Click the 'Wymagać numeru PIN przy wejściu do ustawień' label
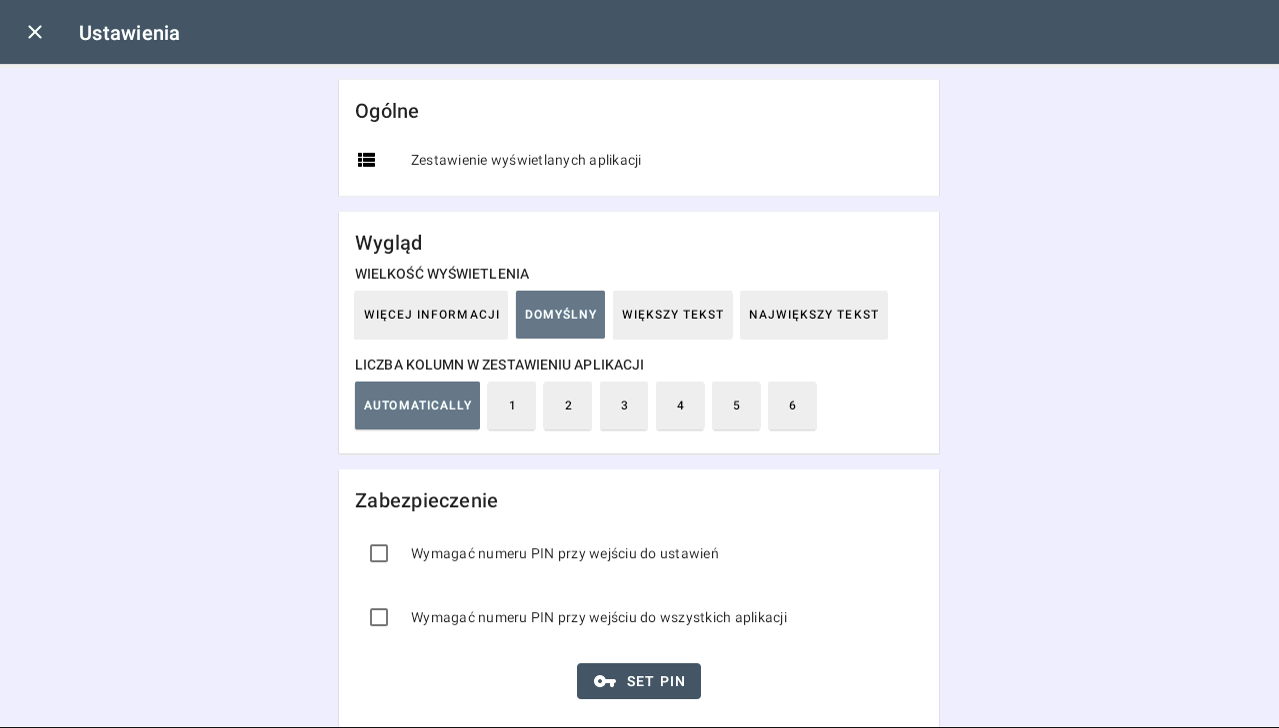 [564, 554]
